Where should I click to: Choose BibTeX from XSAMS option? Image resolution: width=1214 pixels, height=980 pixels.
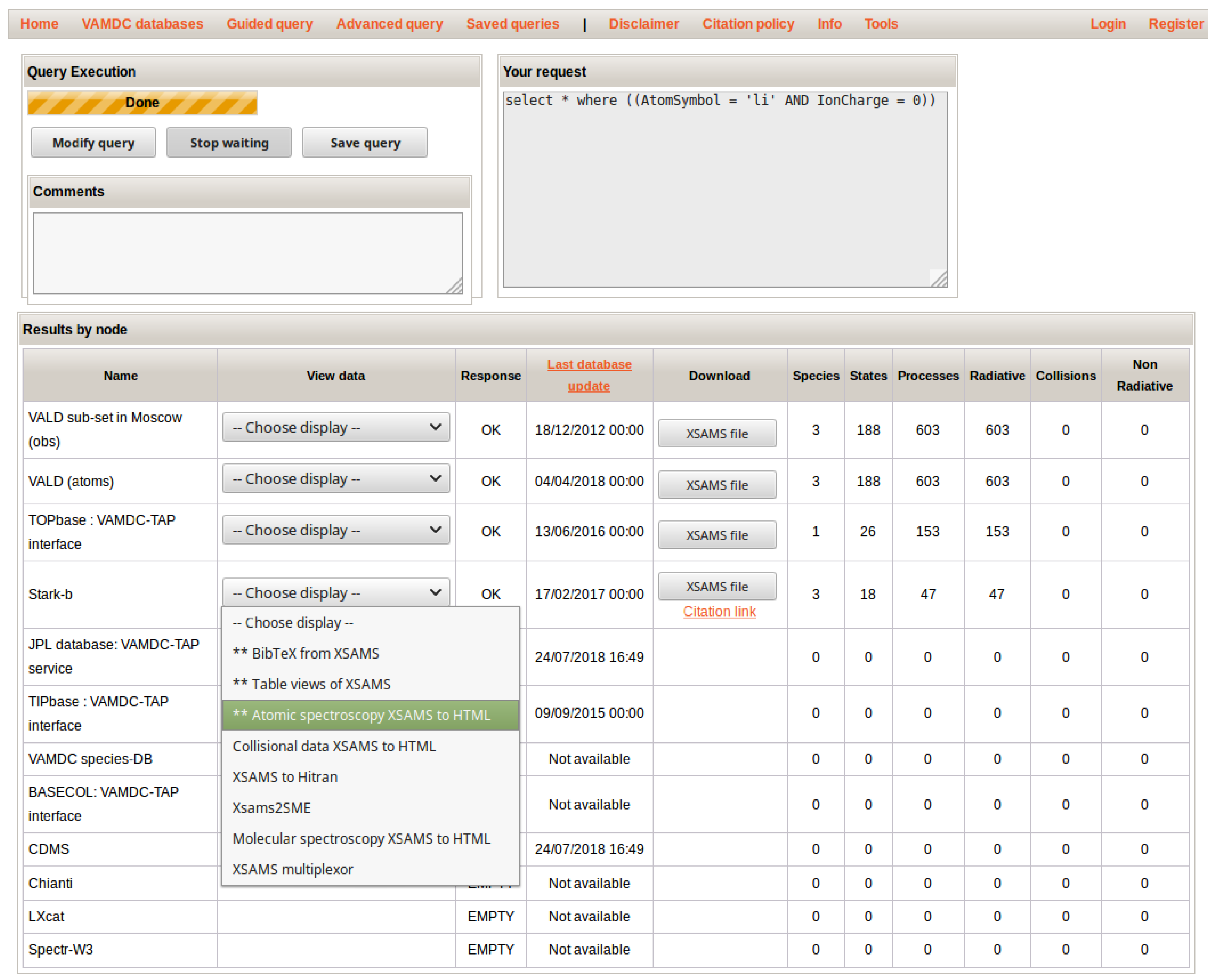click(306, 653)
